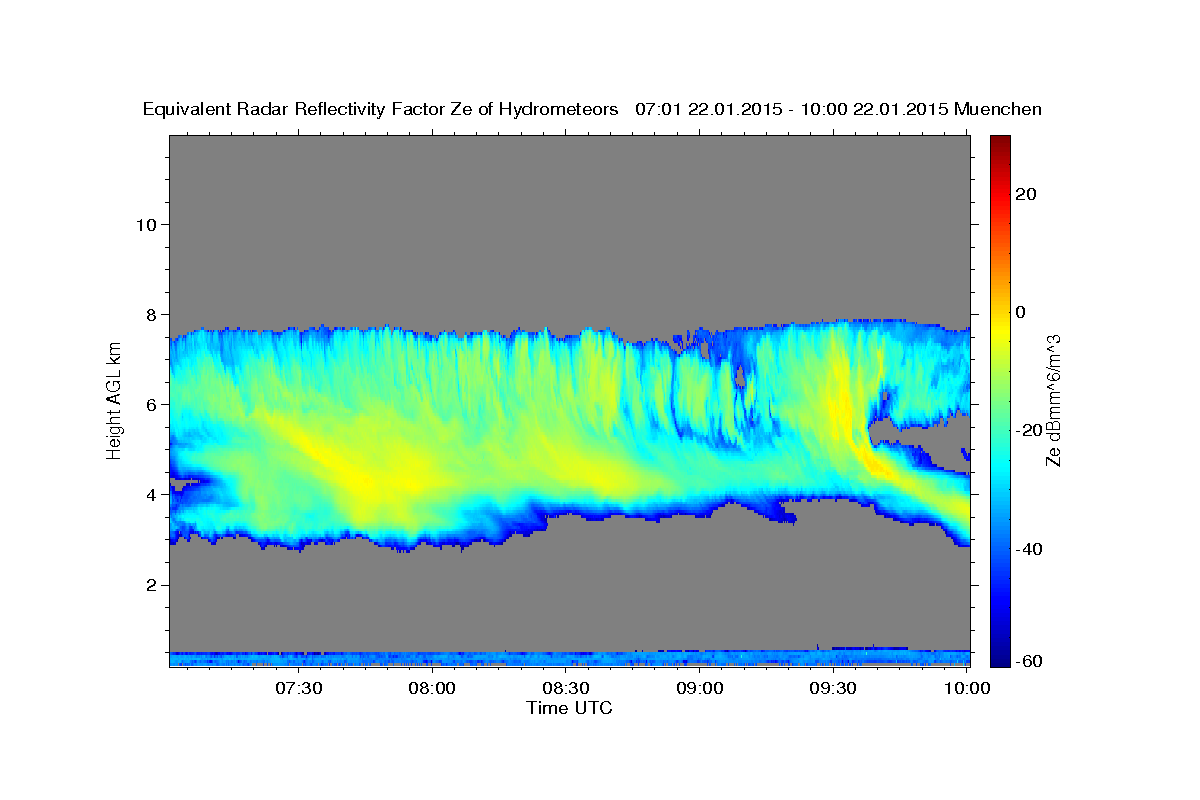Click the '08:00' time tick label
Viewport: 1200px width, 800px height.
tap(432, 688)
